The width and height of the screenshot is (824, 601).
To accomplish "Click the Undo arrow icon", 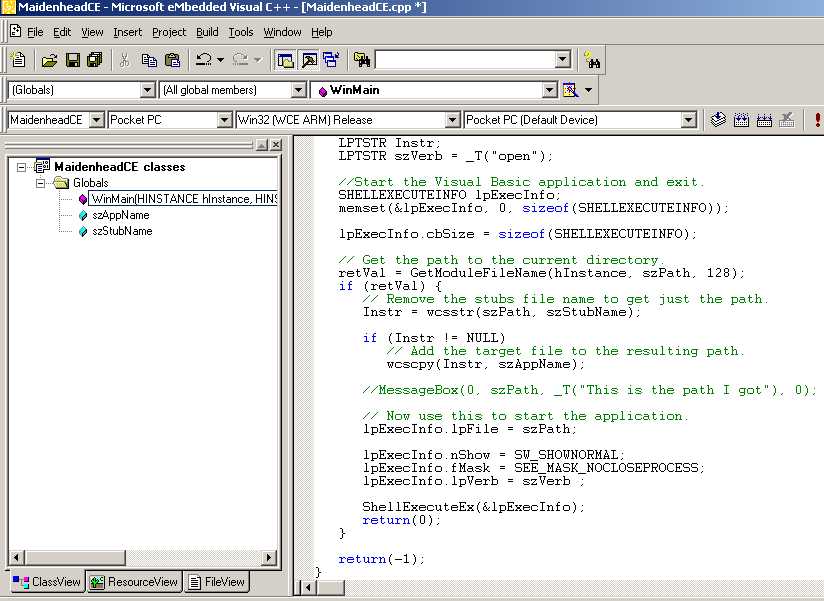I will 203,60.
